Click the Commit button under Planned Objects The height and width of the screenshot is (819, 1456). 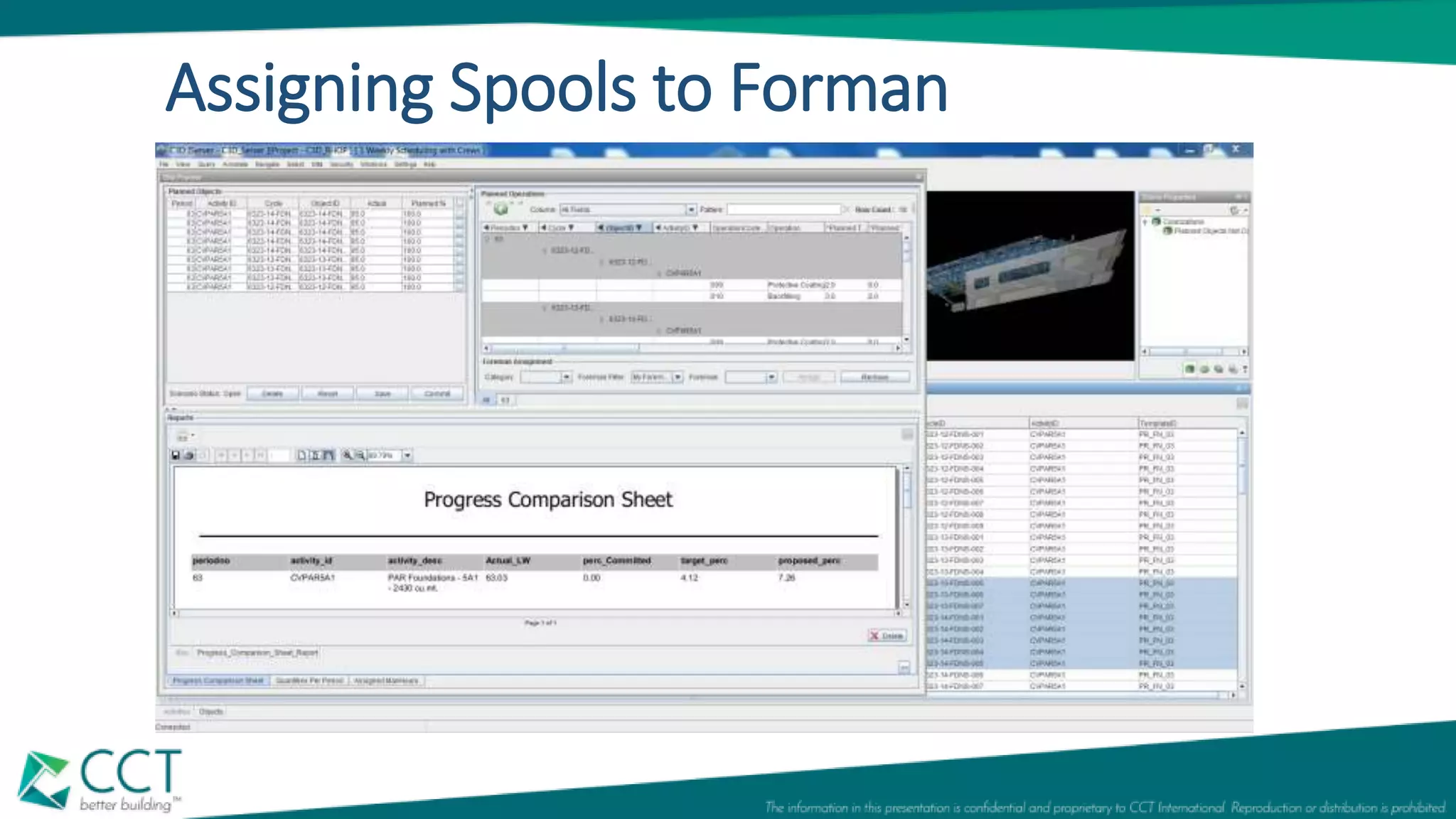pos(437,393)
